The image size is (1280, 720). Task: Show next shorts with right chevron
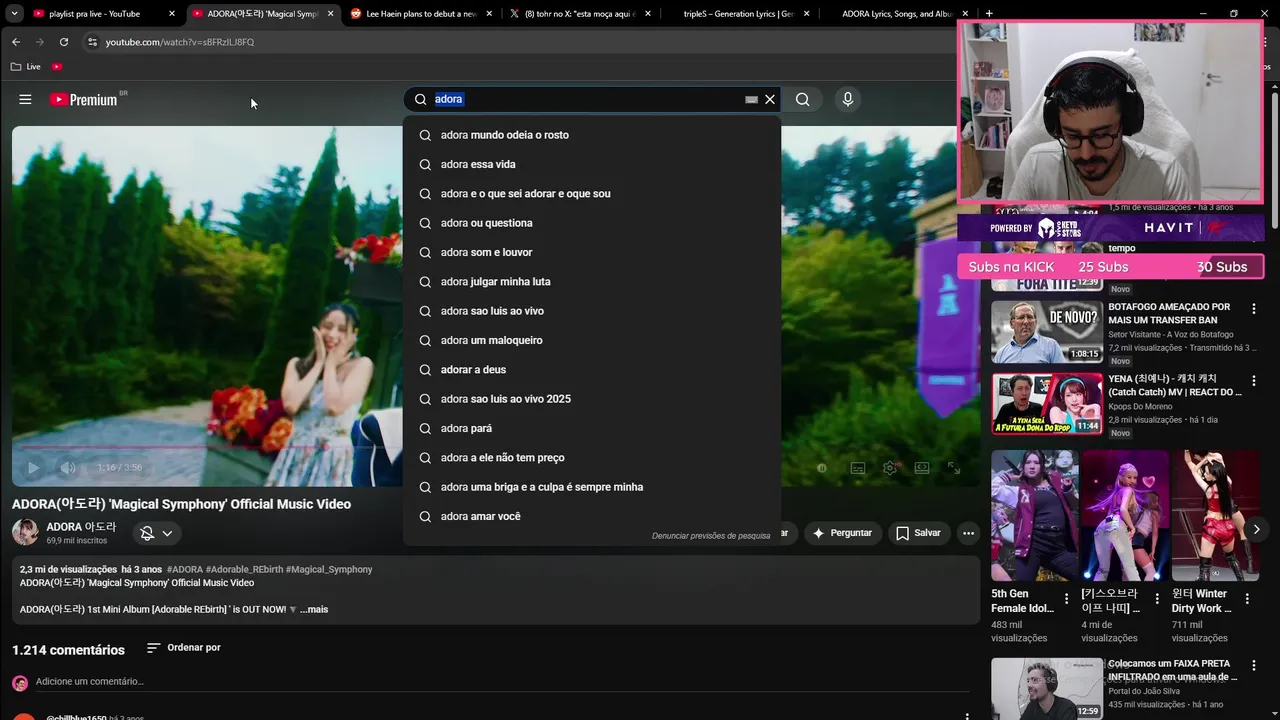pyautogui.click(x=1256, y=530)
